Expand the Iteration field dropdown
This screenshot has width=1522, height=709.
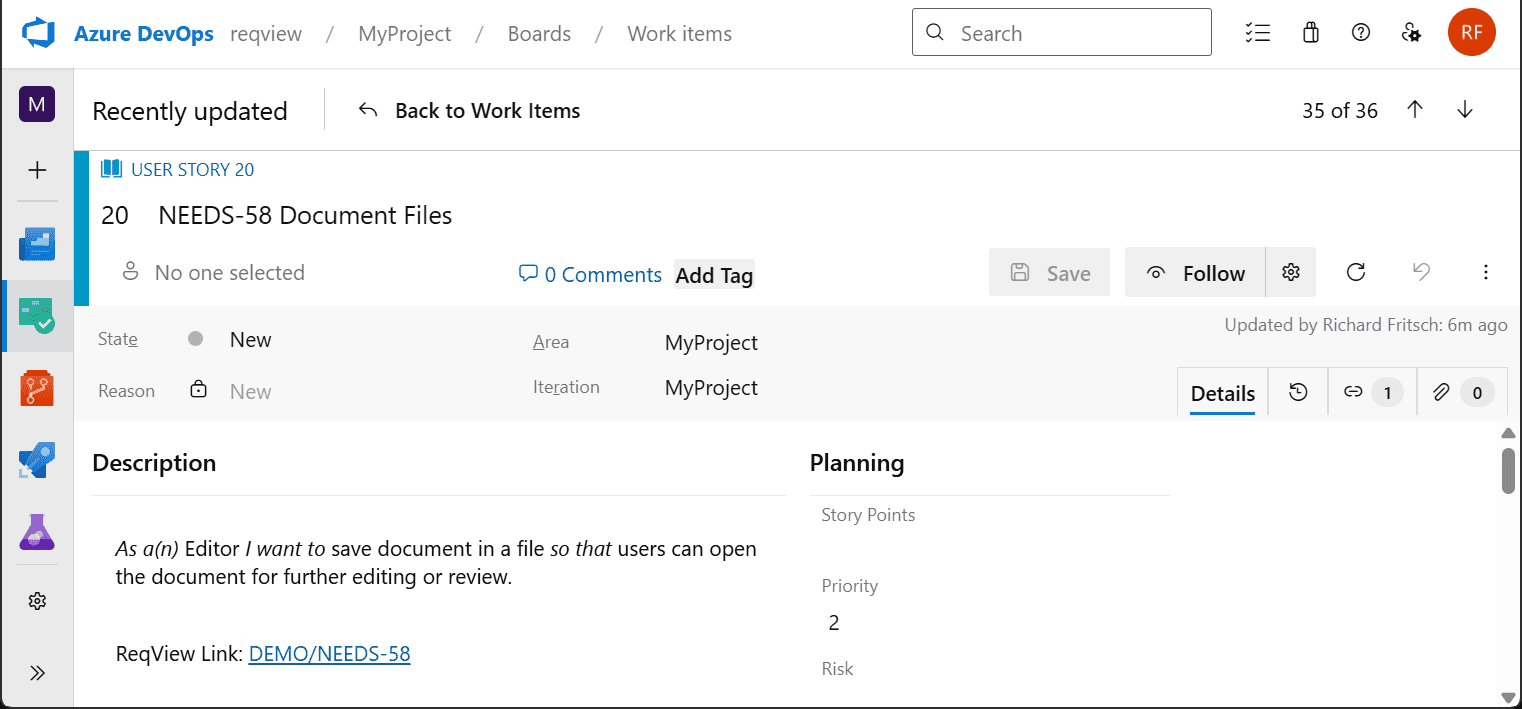(711, 387)
